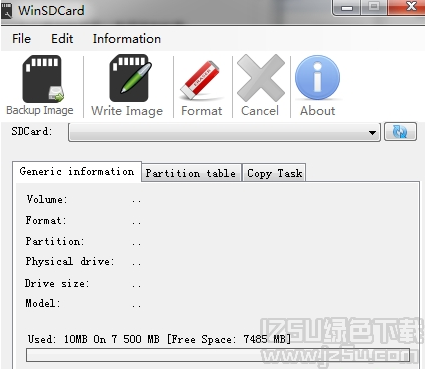The width and height of the screenshot is (425, 369).
Task: Open the About info icon
Action: (x=317, y=78)
